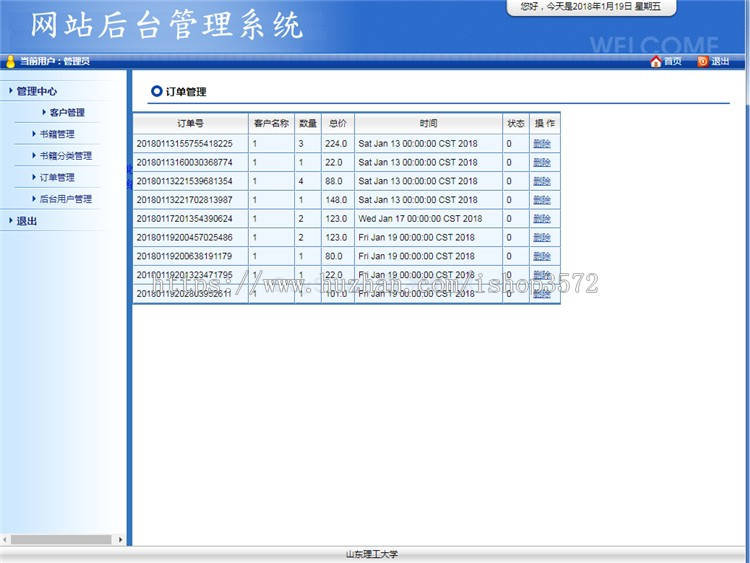Click the arrow before sidebar 退出
Screen dimensions: 750x563
coord(11,220)
